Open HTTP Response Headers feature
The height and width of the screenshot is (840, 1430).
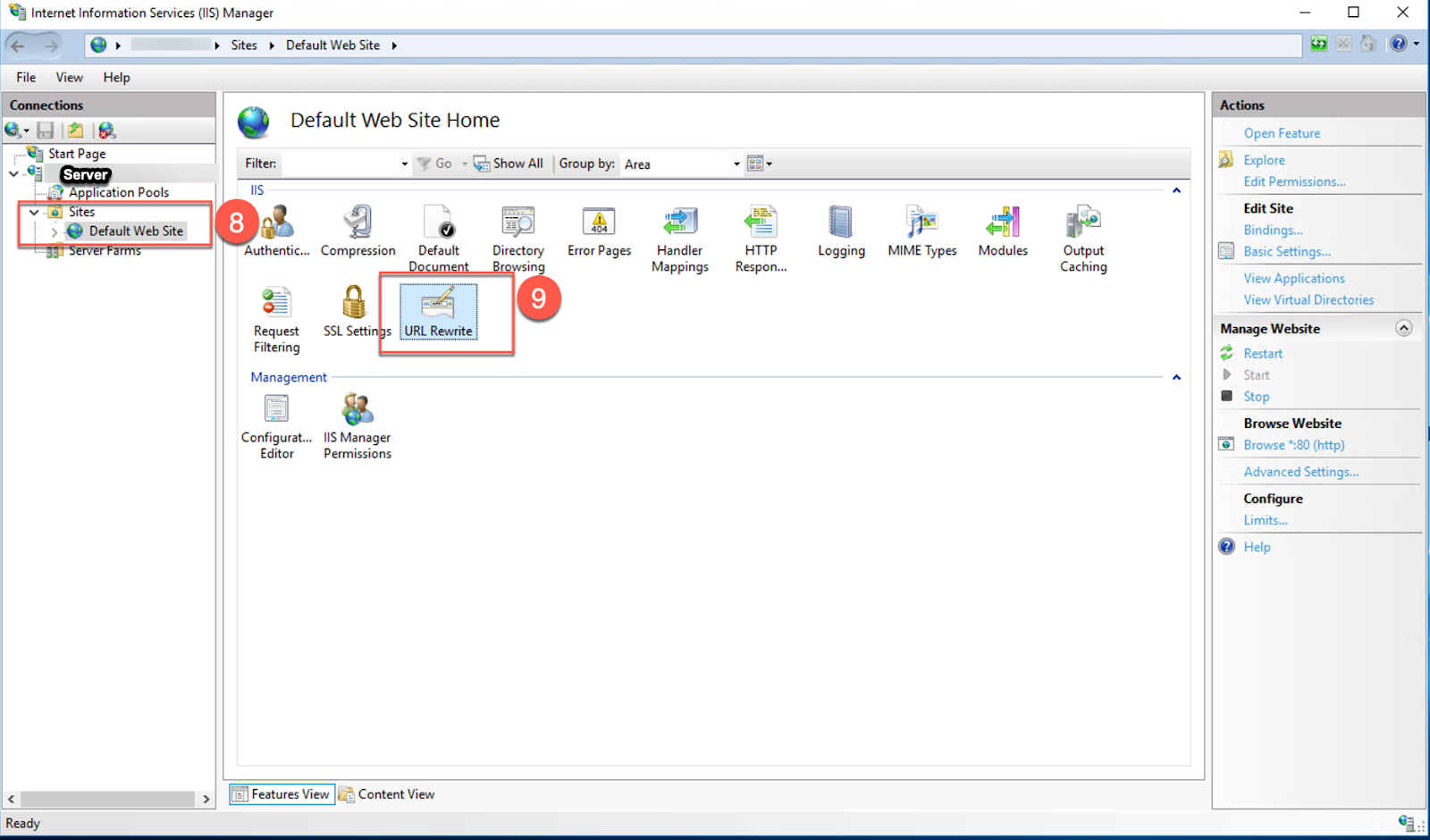pos(761,238)
